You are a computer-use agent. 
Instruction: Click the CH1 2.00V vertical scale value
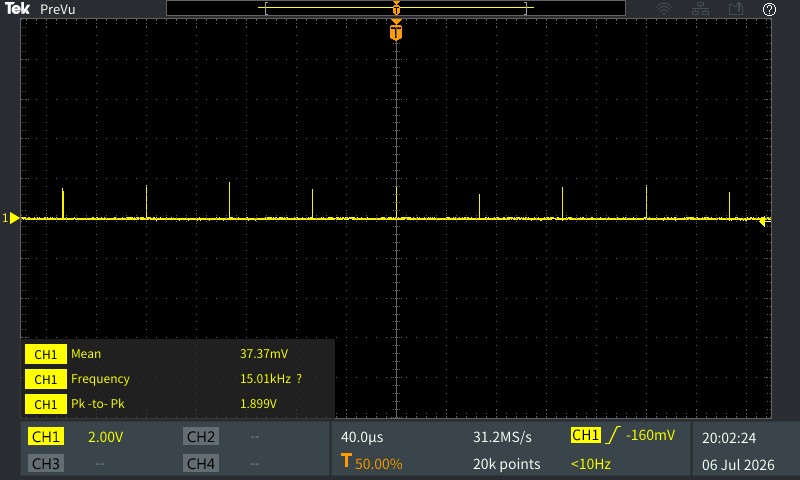click(106, 437)
